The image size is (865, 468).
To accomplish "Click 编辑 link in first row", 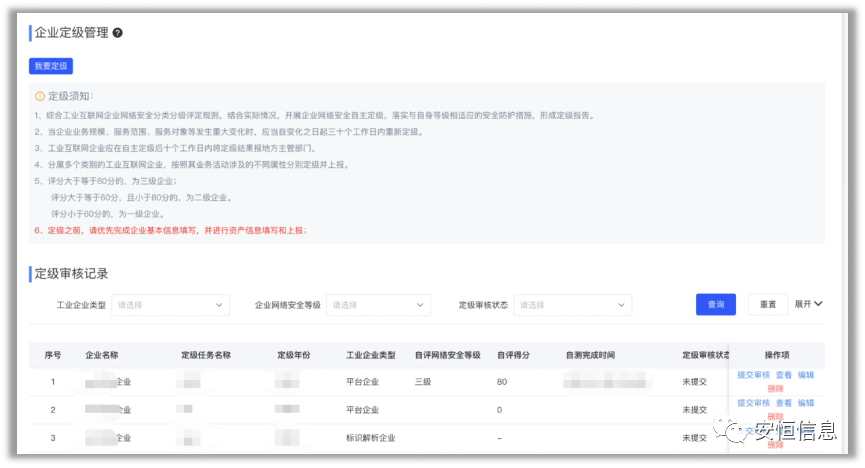I will tap(806, 375).
